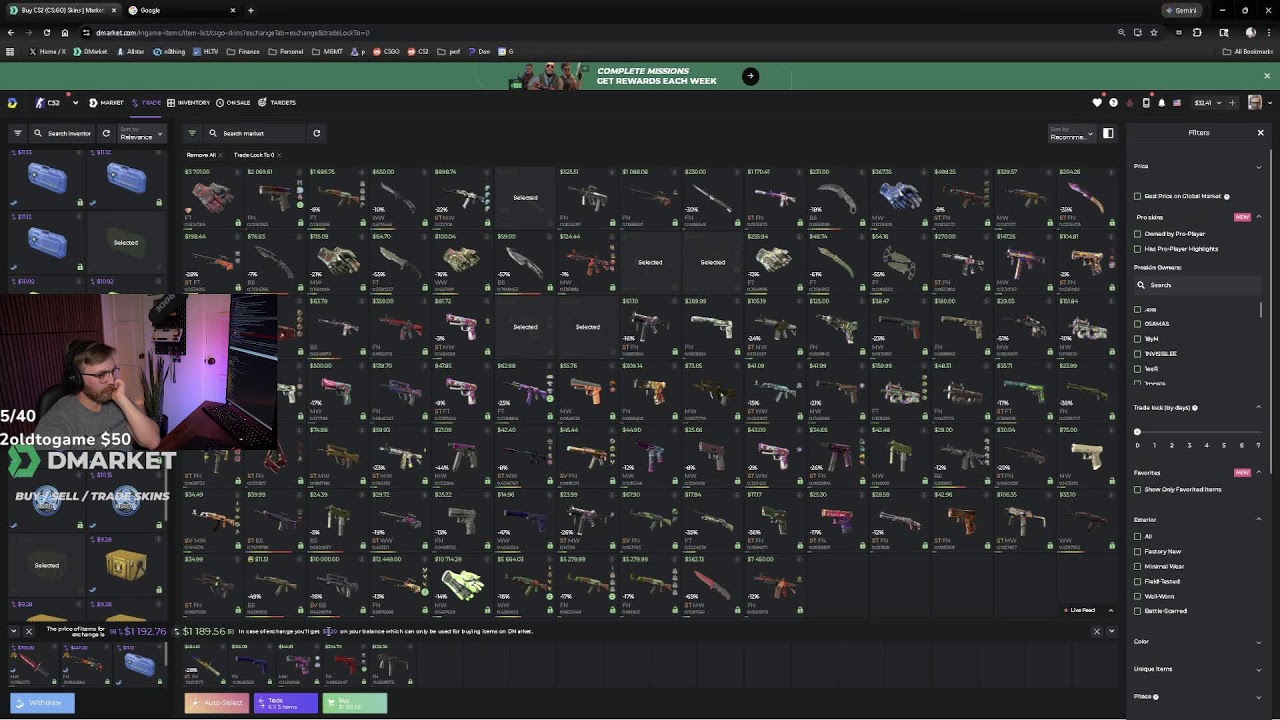Open the help question mark icon
Screen dimensions: 1280x720
coord(1113,102)
